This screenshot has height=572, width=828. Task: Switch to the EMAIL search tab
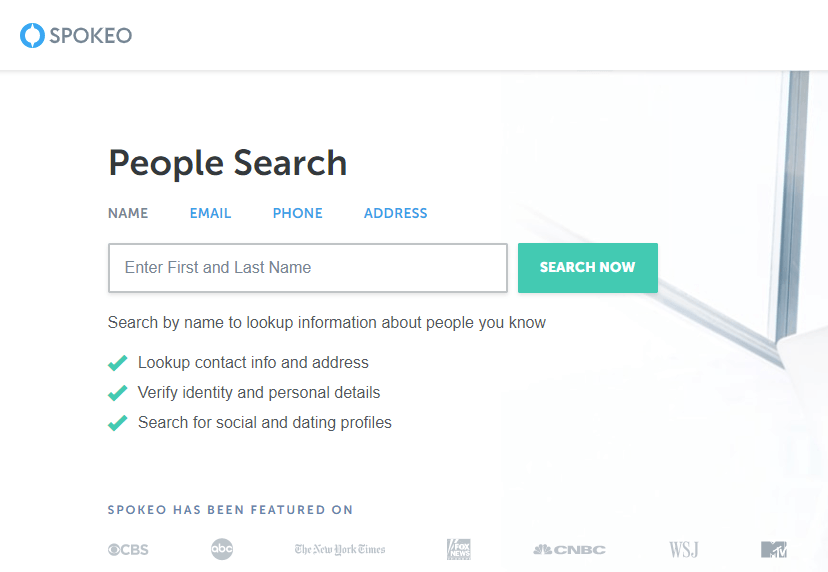pos(210,213)
